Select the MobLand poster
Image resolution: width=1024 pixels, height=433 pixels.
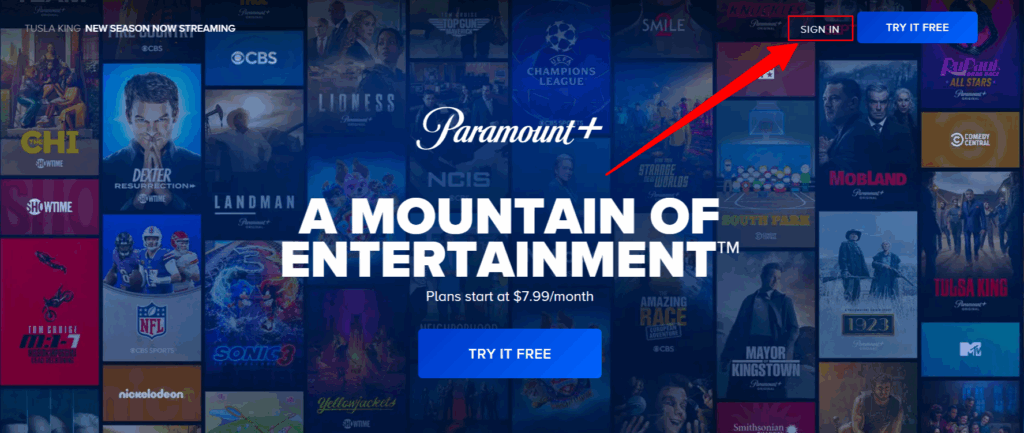tap(867, 134)
